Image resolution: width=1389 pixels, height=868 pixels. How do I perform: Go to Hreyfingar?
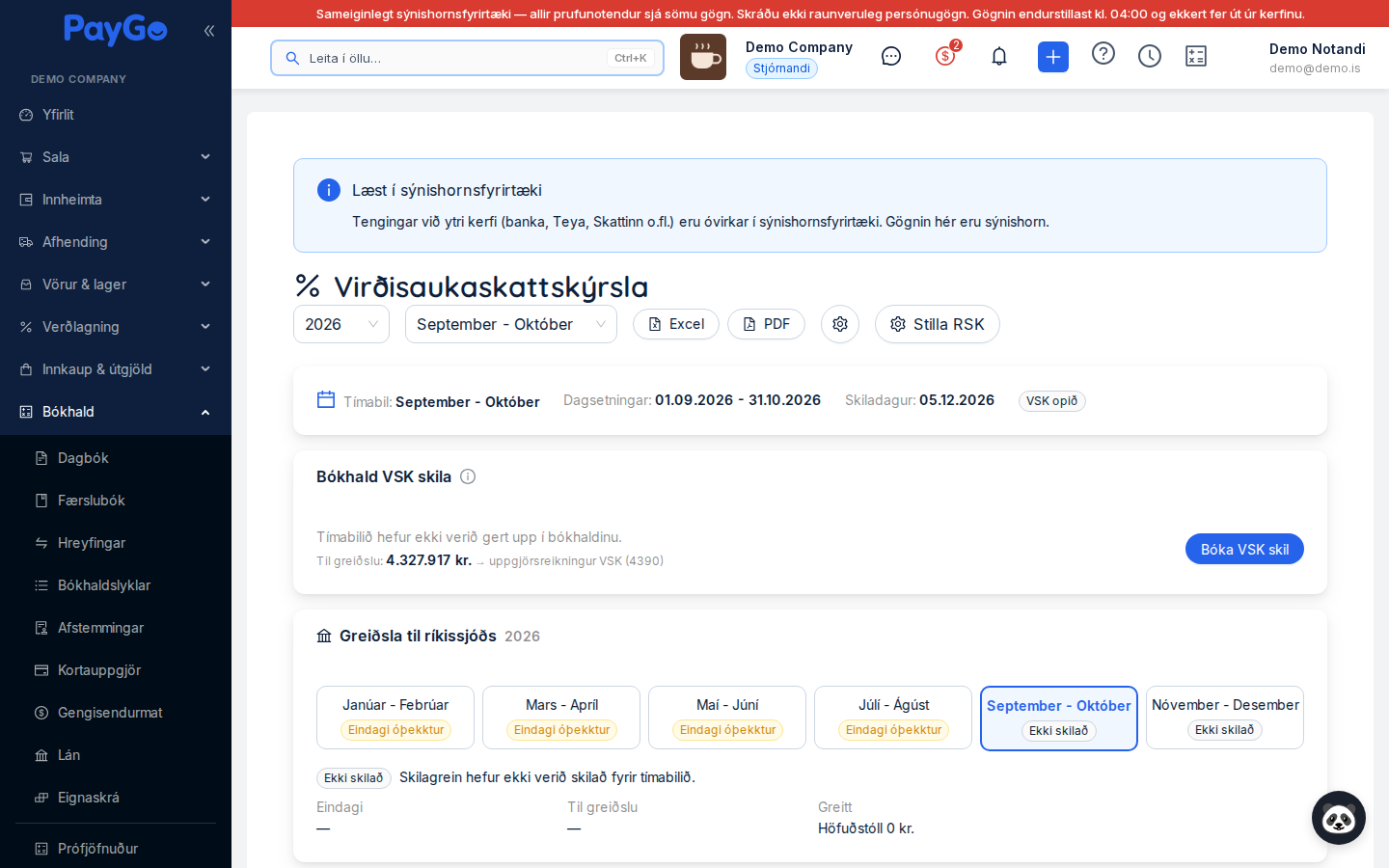click(116, 543)
